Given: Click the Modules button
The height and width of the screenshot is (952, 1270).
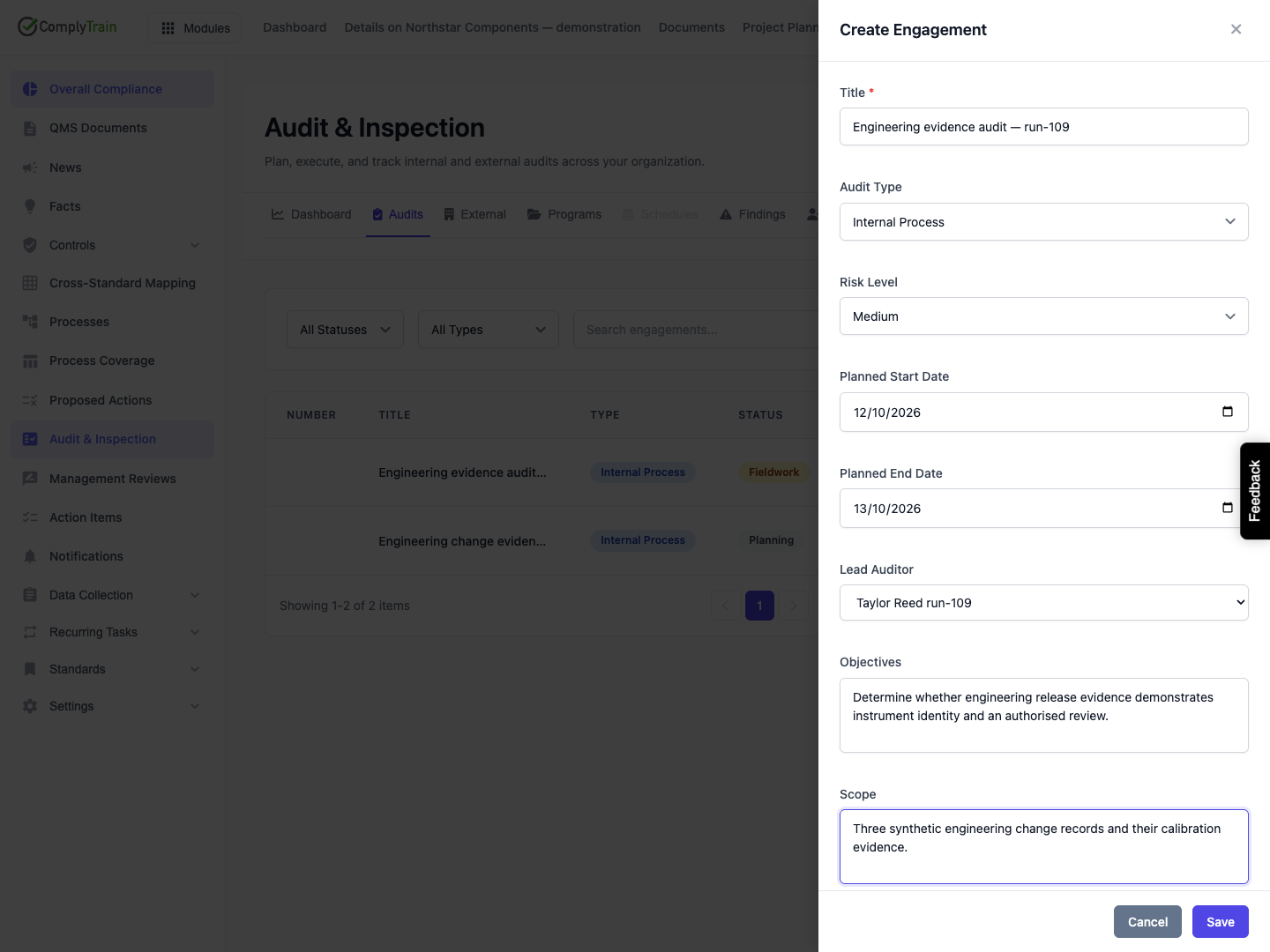Looking at the screenshot, I should 195,28.
